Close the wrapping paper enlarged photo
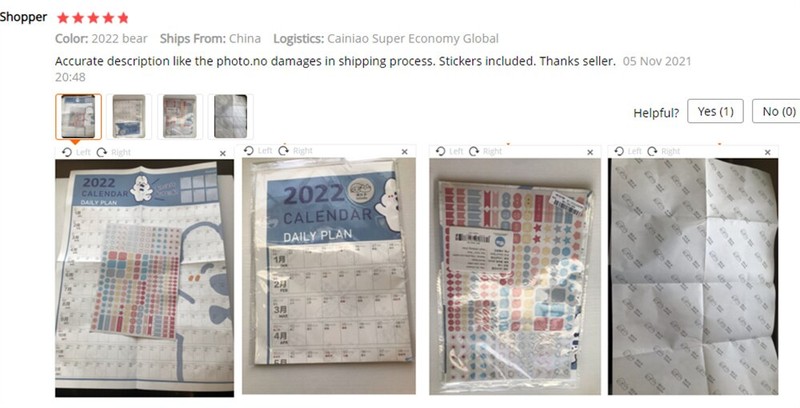Screen dimensions: 800x408 pyautogui.click(x=767, y=152)
